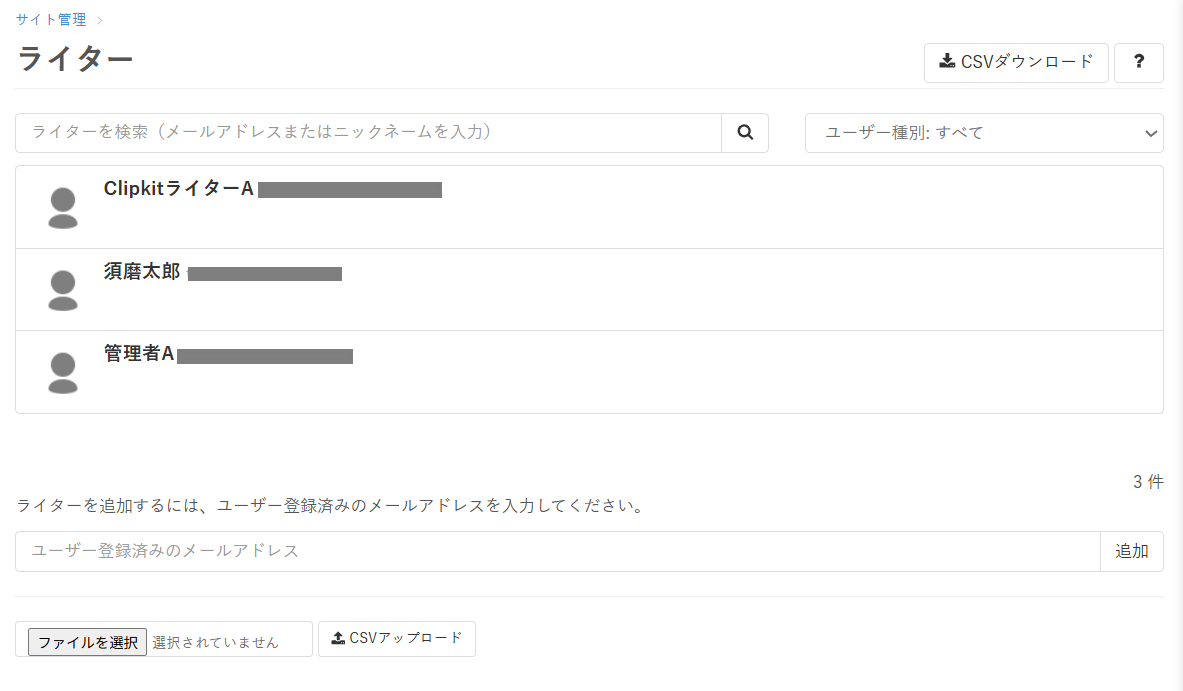Screen dimensions: 1183x691
Task: Click the 選択されていません file status text
Action: (x=216, y=643)
